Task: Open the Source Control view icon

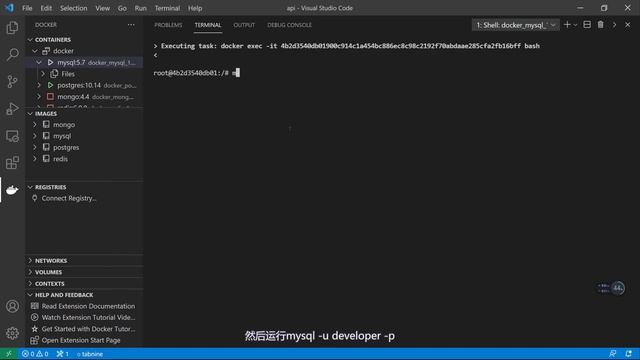Action: click(x=12, y=82)
